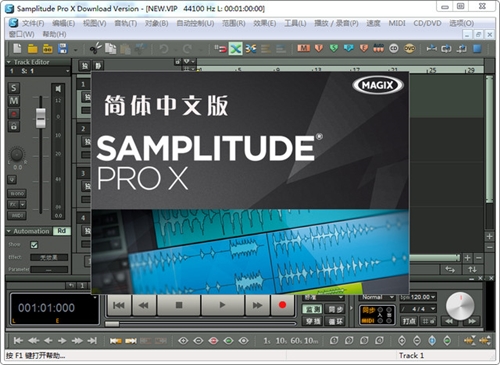Activate the crossfade X tool icon
This screenshot has width=500, height=365.
(235, 49)
